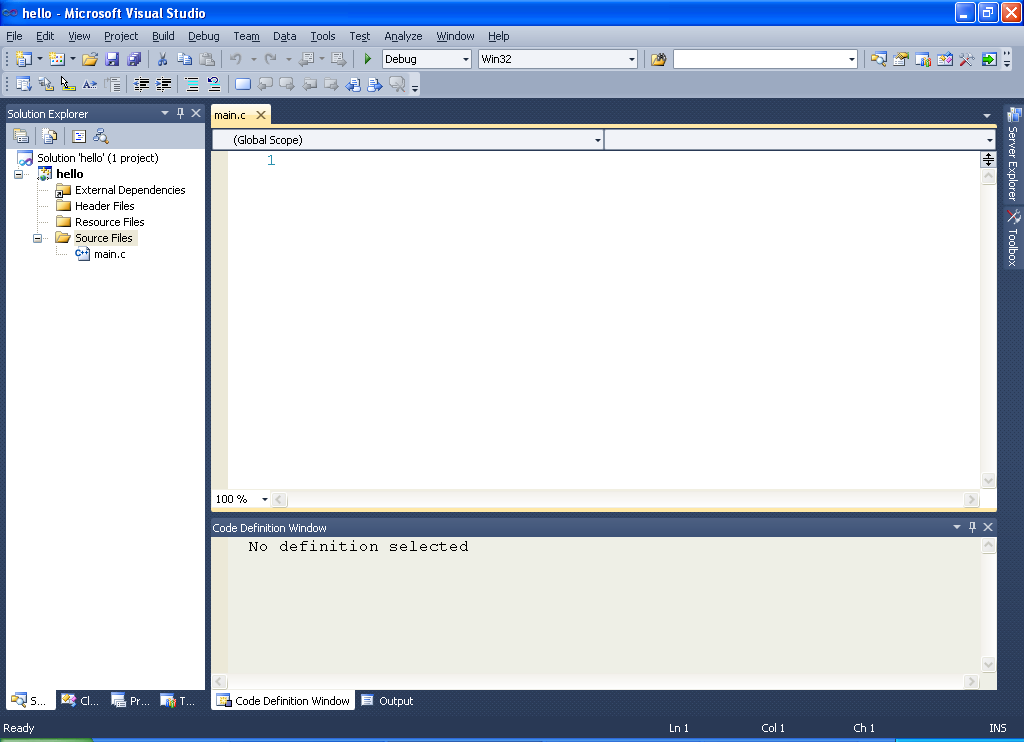Viewport: 1024px width, 742px height.
Task: Click the Navigate Forward icon
Action: tap(338, 59)
